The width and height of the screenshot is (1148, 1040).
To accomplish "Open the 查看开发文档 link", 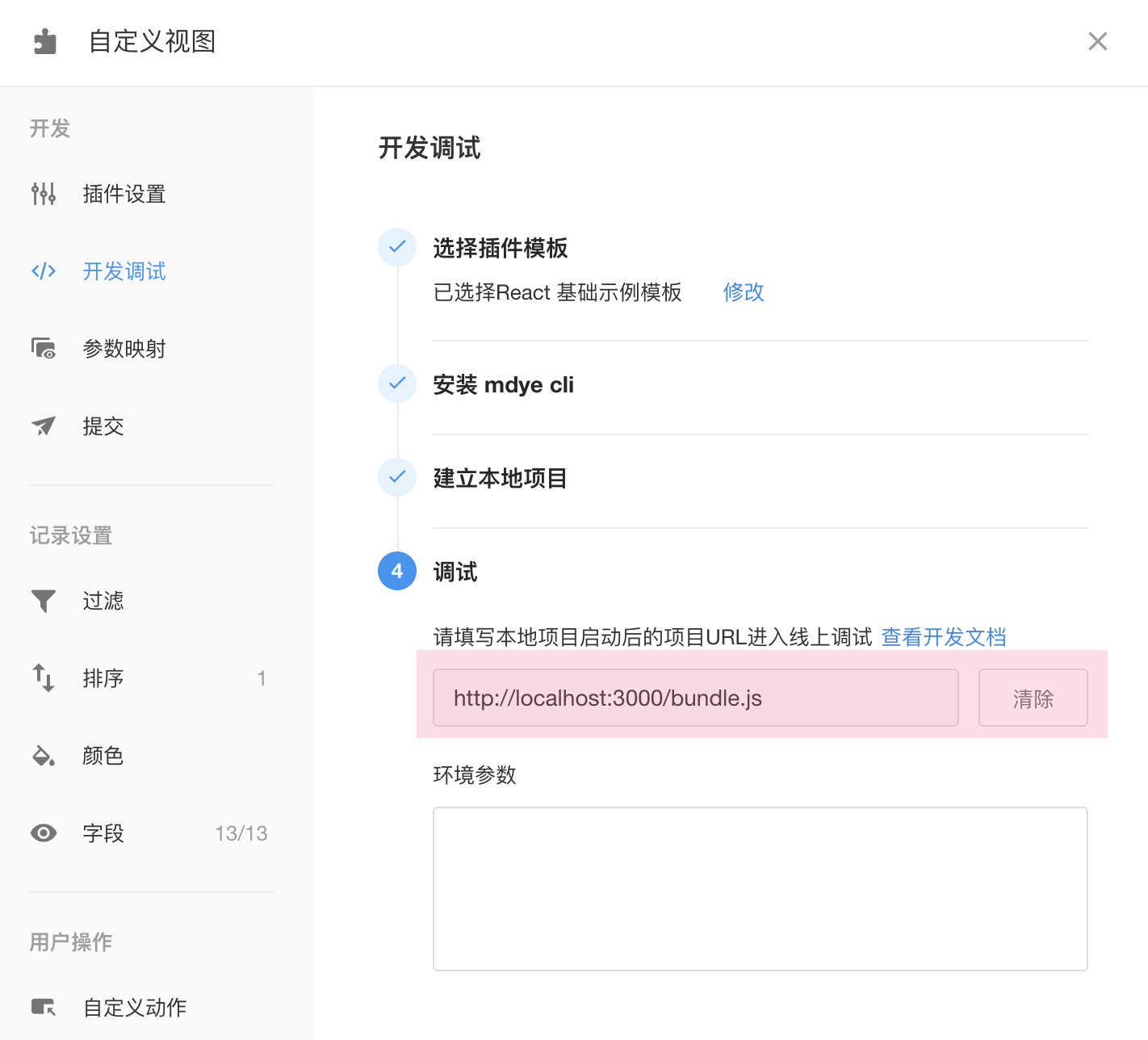I will [x=944, y=637].
